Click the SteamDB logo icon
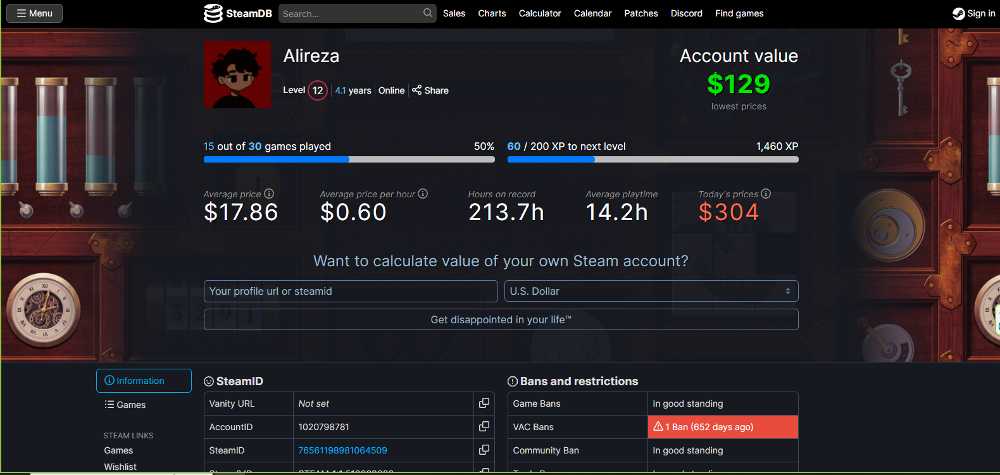 point(213,13)
